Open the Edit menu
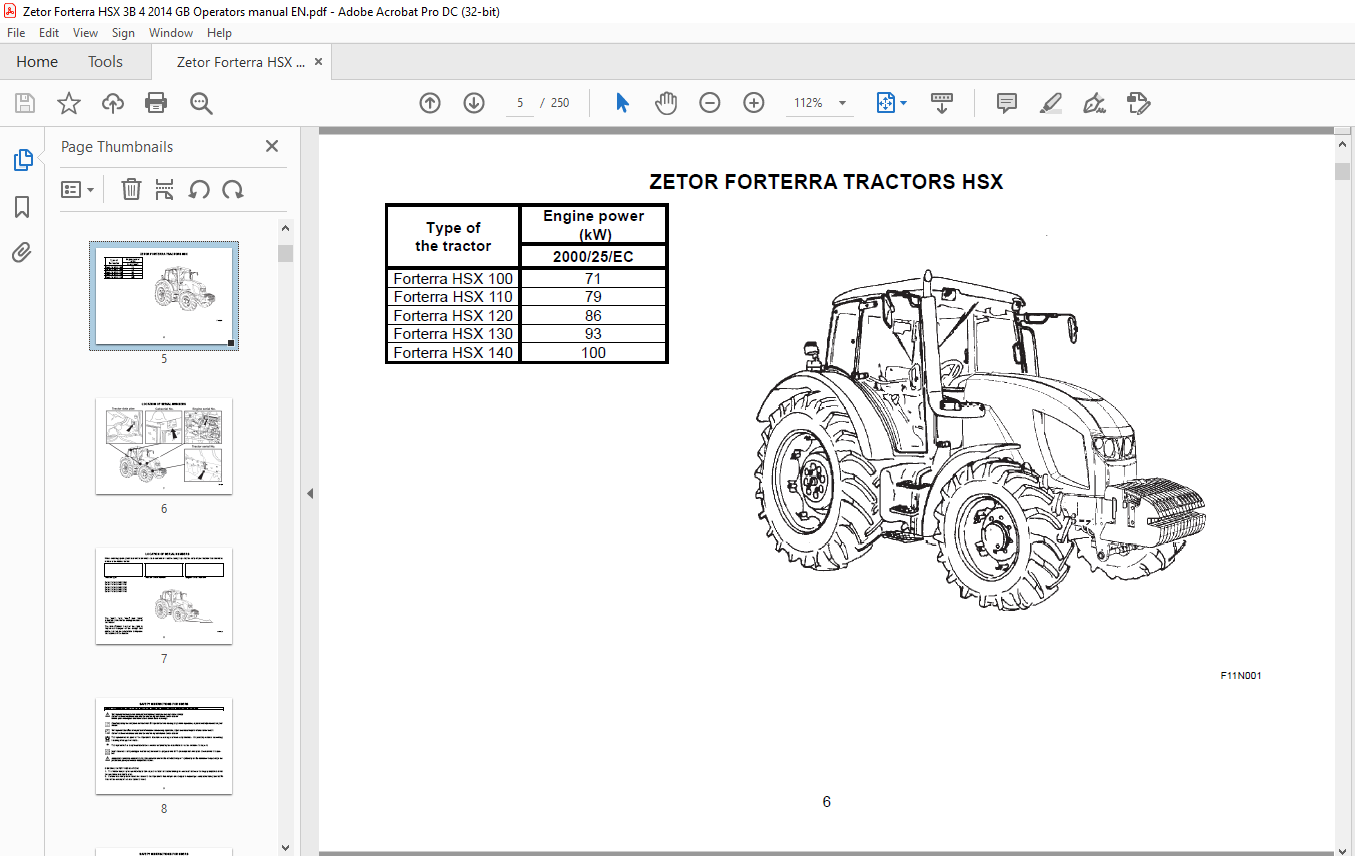Viewport: 1355px width, 856px height. pos(49,33)
